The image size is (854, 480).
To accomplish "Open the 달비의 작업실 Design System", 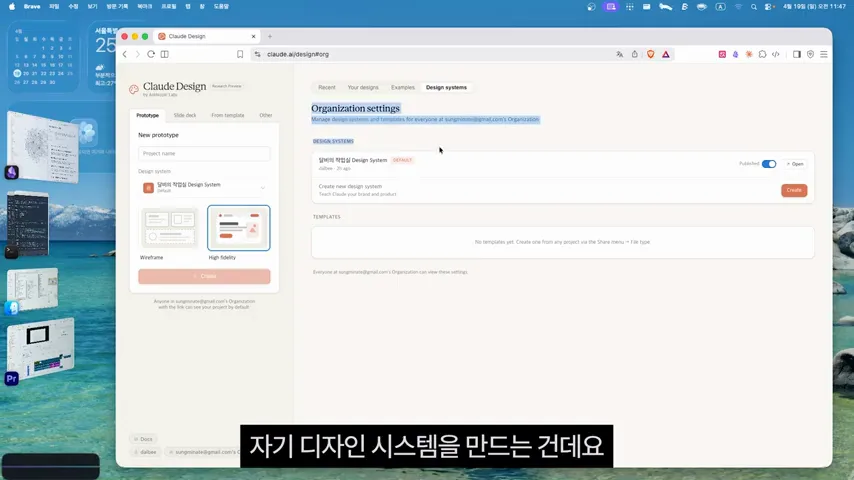I will (x=795, y=164).
